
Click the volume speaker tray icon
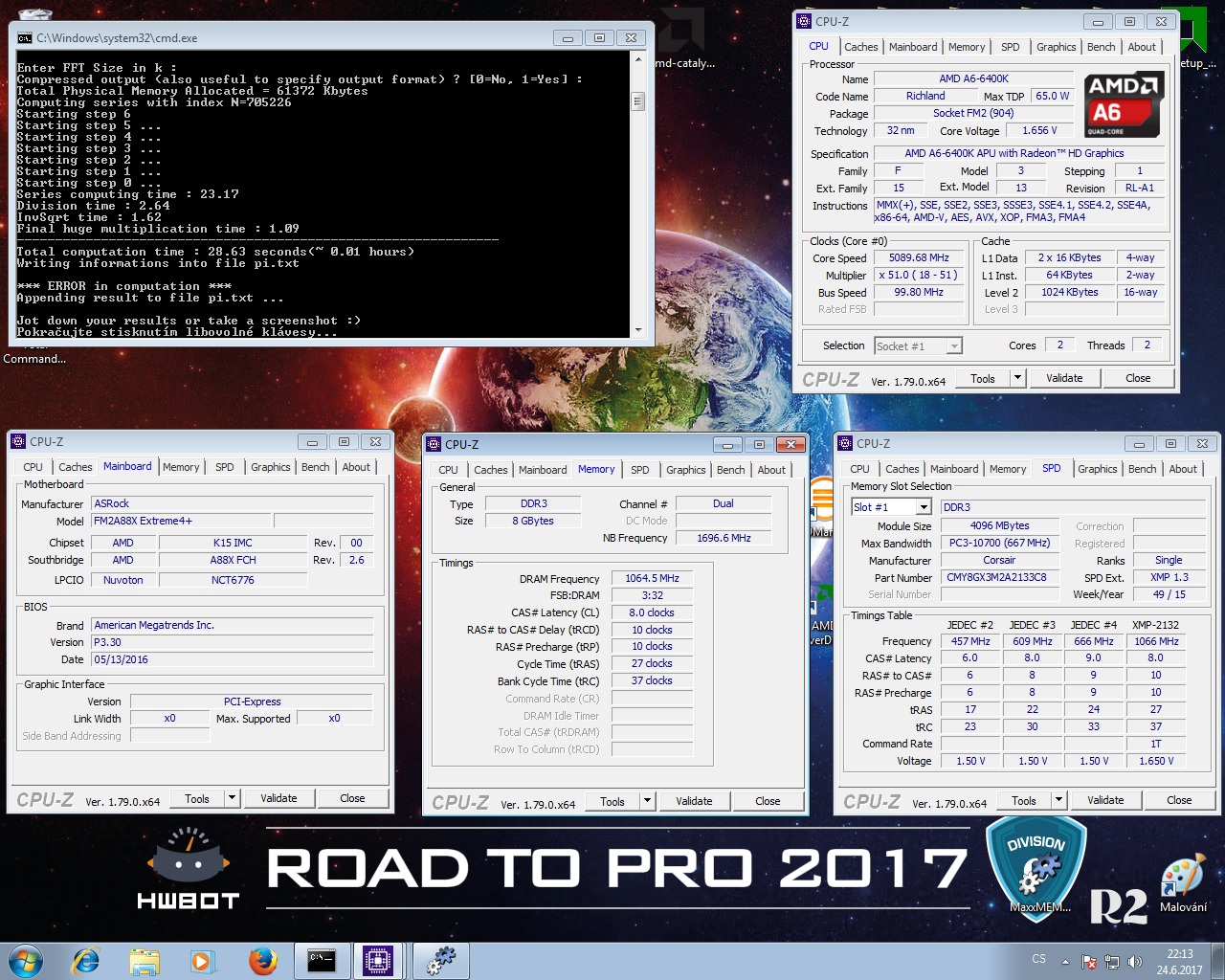[x=1135, y=961]
